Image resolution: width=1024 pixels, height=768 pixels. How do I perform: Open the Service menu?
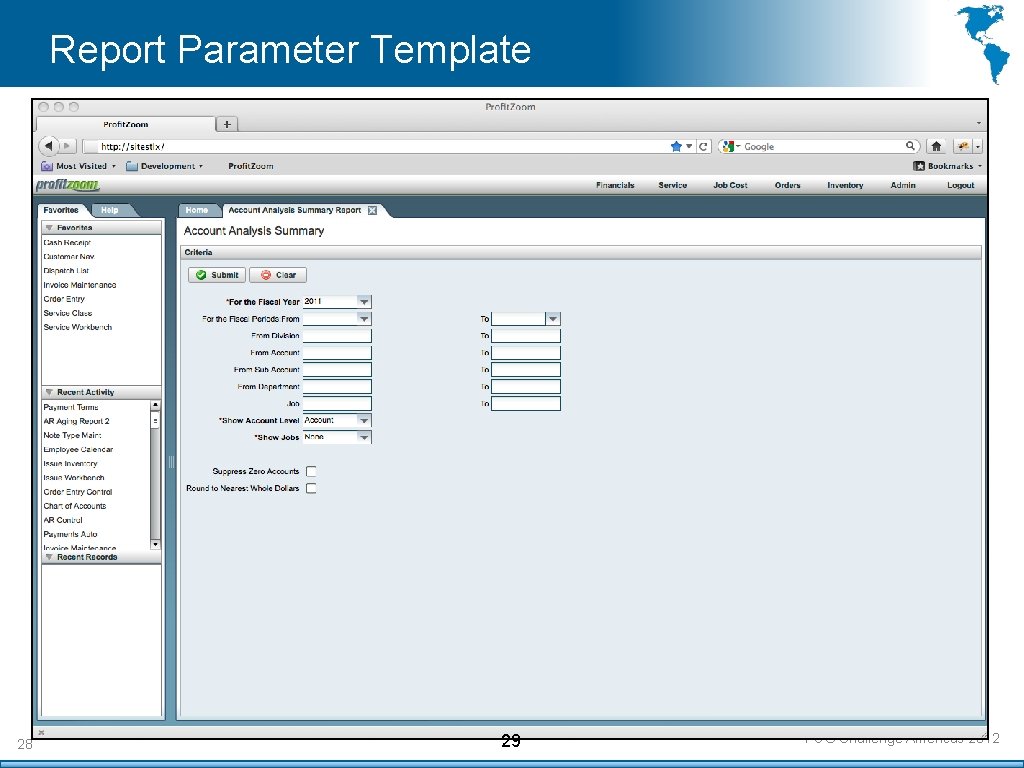coord(673,185)
